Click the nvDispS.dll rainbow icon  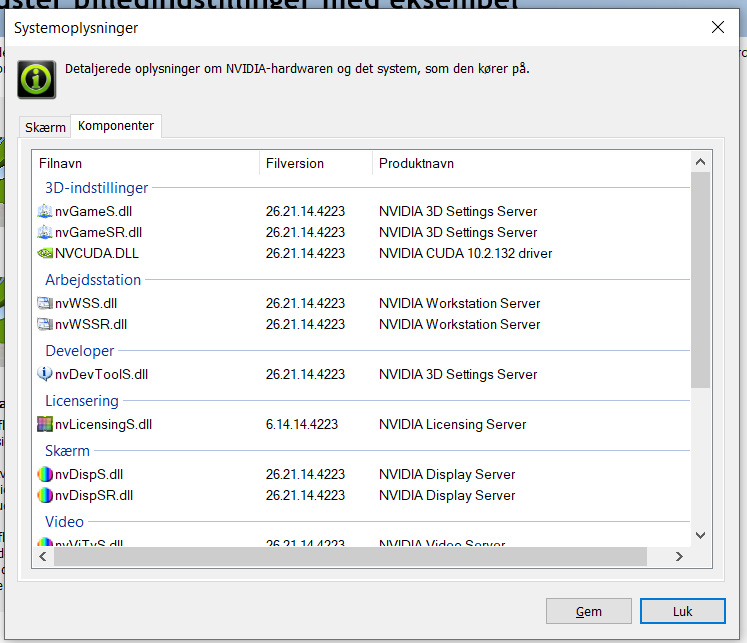click(x=45, y=474)
